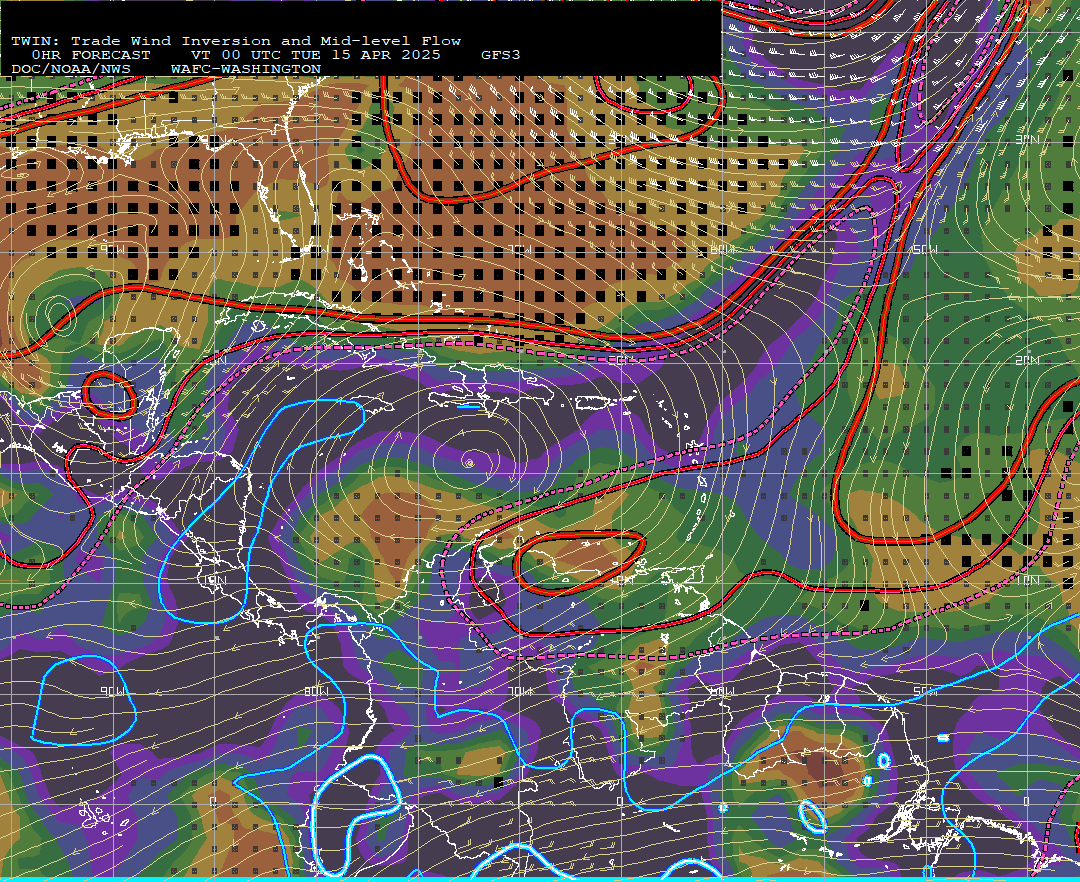Click the 50W longitude label in the lower row
The height and width of the screenshot is (882, 1080).
[925, 691]
